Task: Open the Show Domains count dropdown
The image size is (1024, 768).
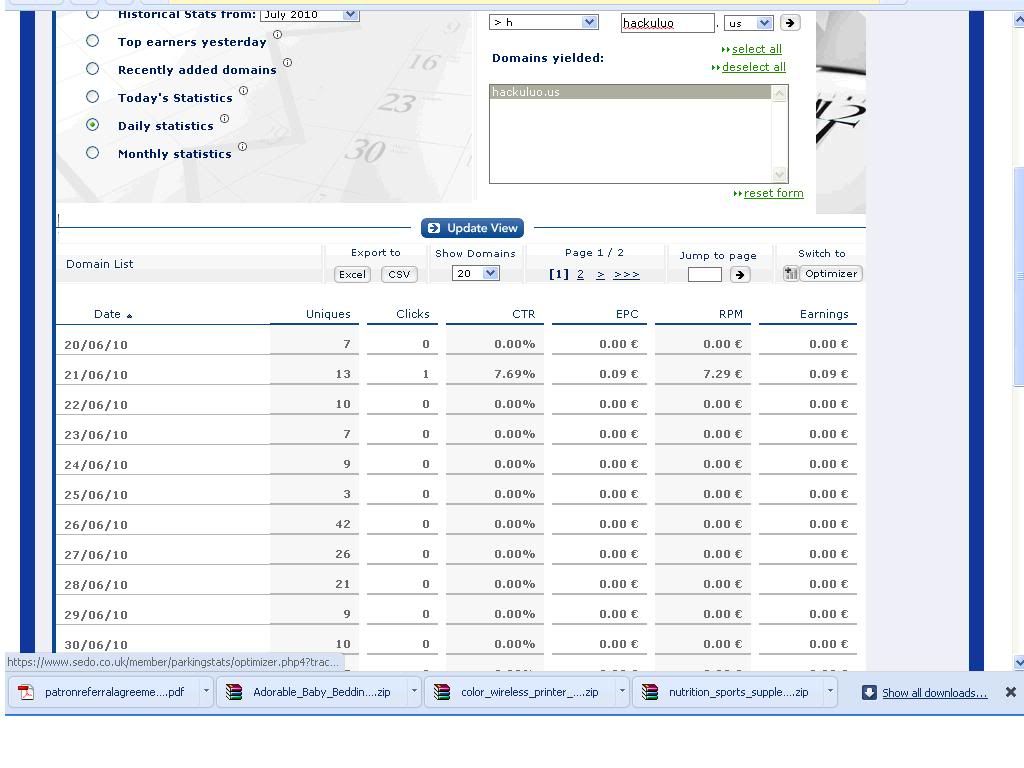Action: 476,274
